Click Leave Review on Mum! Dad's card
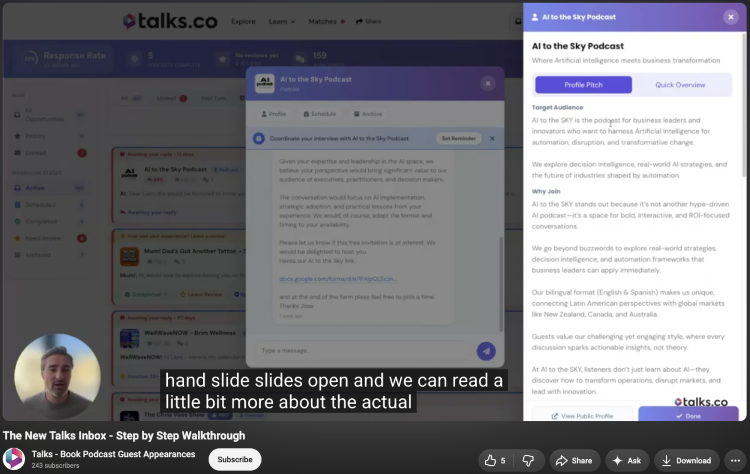This screenshot has height=474, width=750. coord(201,294)
